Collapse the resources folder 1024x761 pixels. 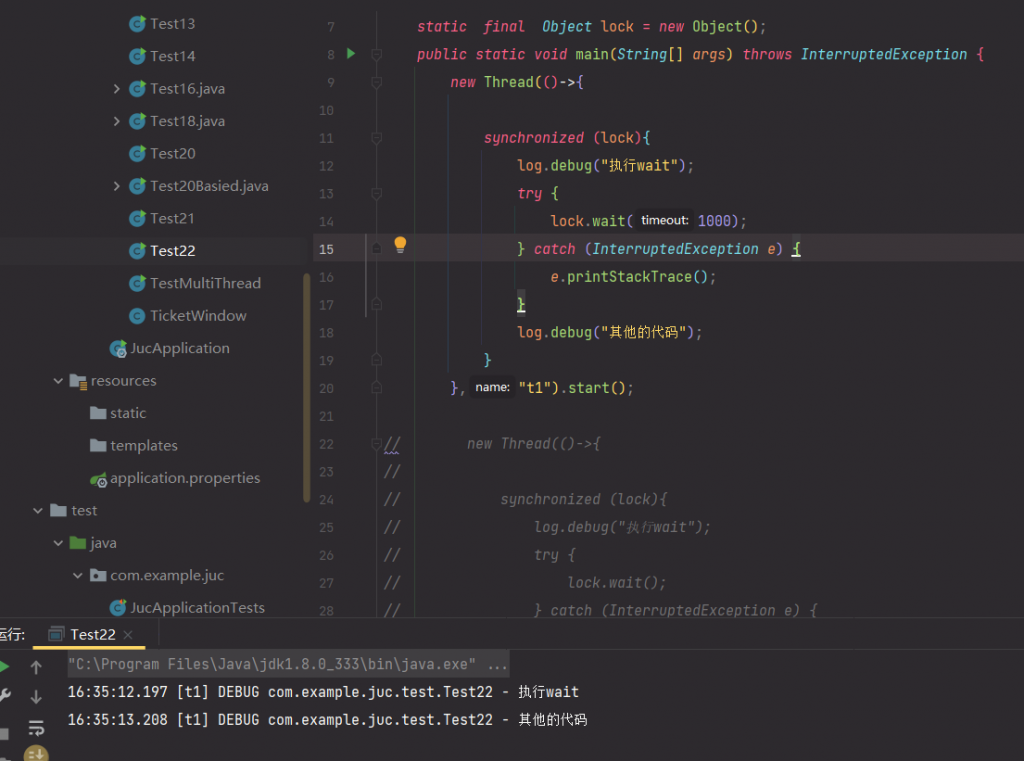pyautogui.click(x=59, y=381)
